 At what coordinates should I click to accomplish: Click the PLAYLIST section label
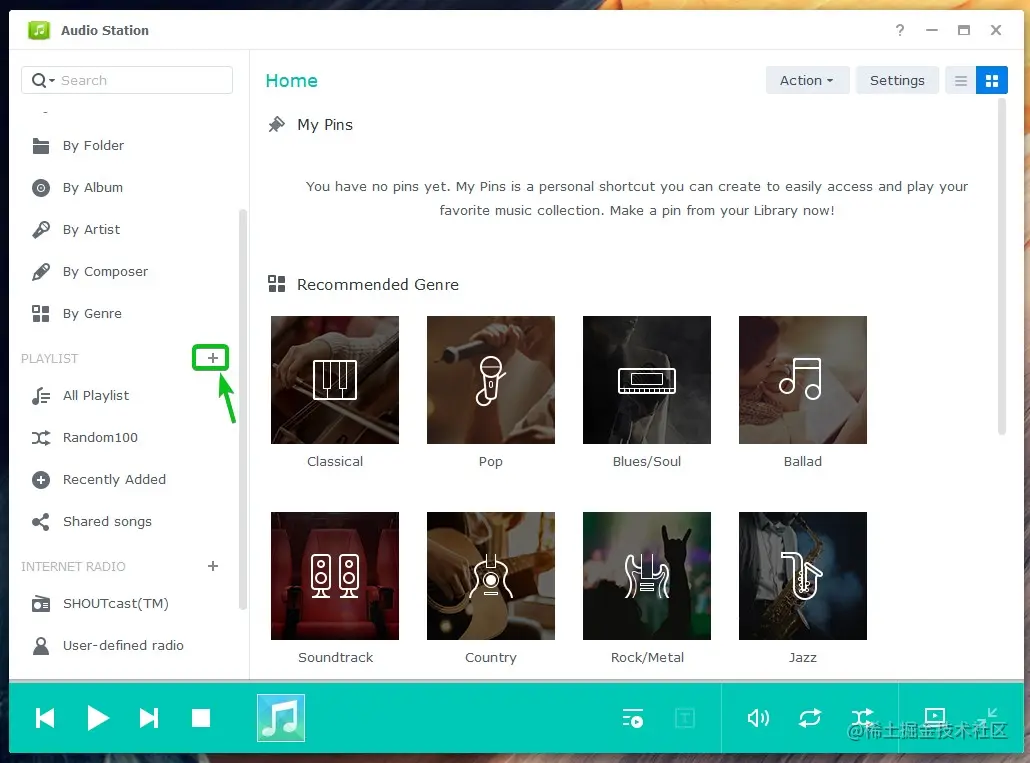pos(49,359)
